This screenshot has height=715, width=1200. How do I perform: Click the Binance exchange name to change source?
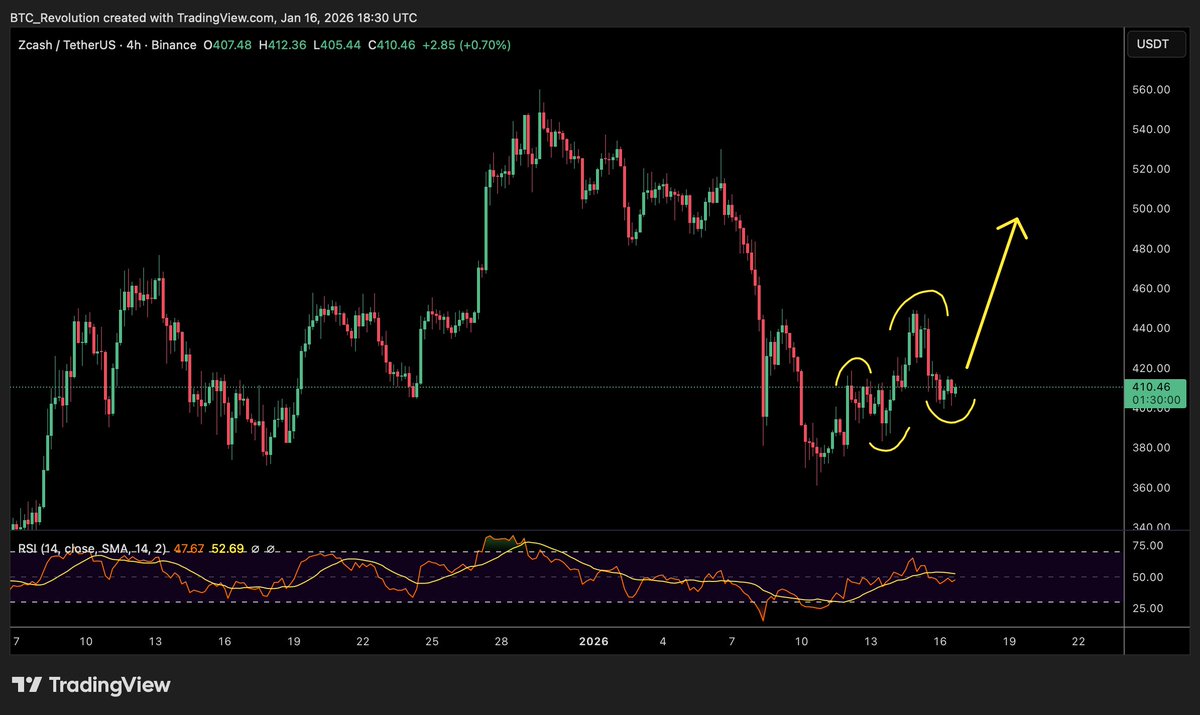173,45
